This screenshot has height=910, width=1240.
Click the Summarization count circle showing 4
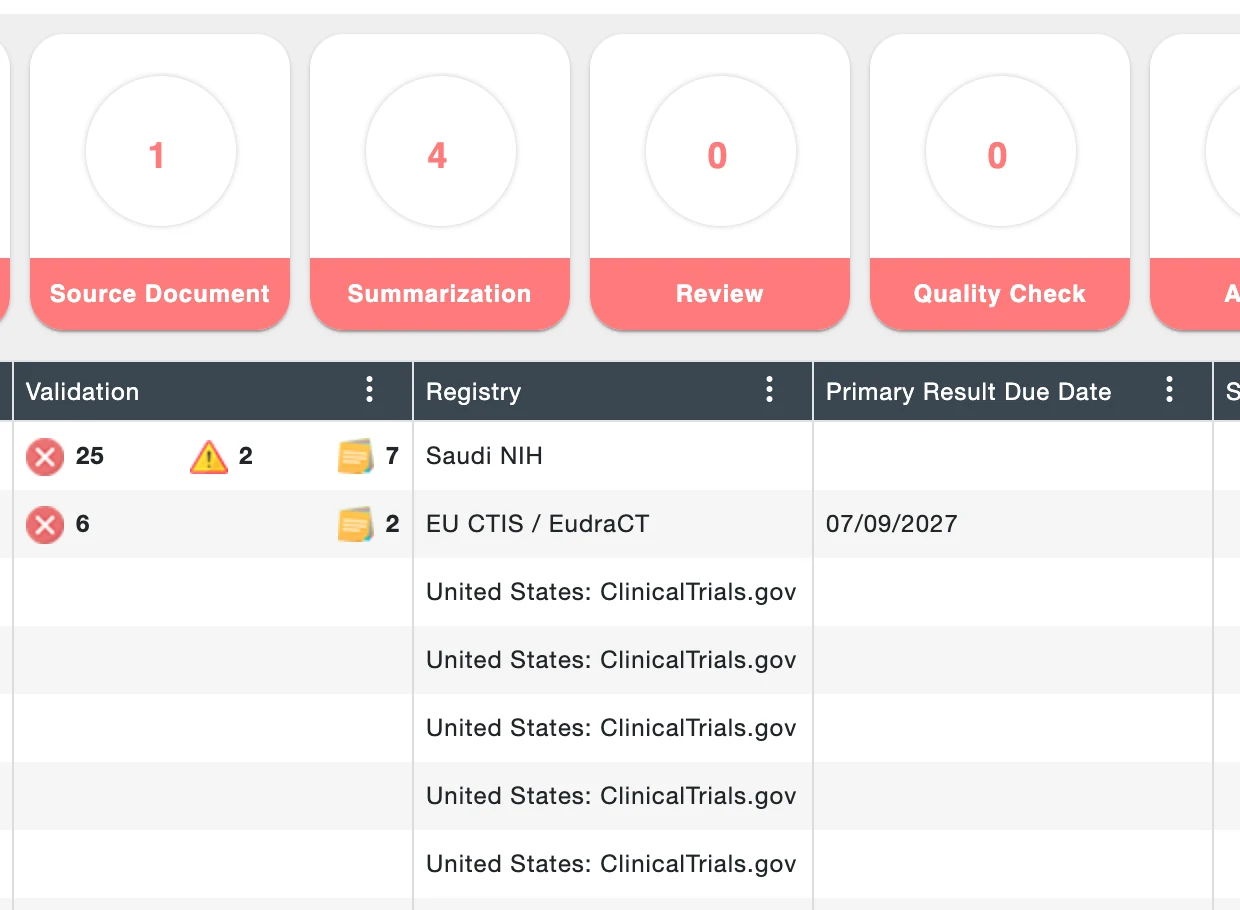(440, 152)
